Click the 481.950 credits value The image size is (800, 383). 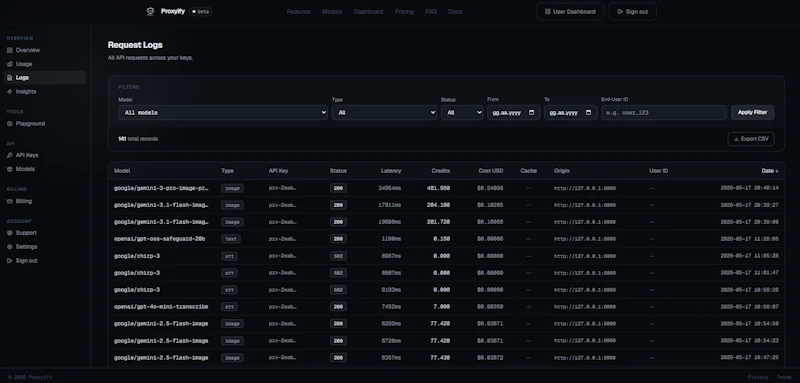(438, 188)
